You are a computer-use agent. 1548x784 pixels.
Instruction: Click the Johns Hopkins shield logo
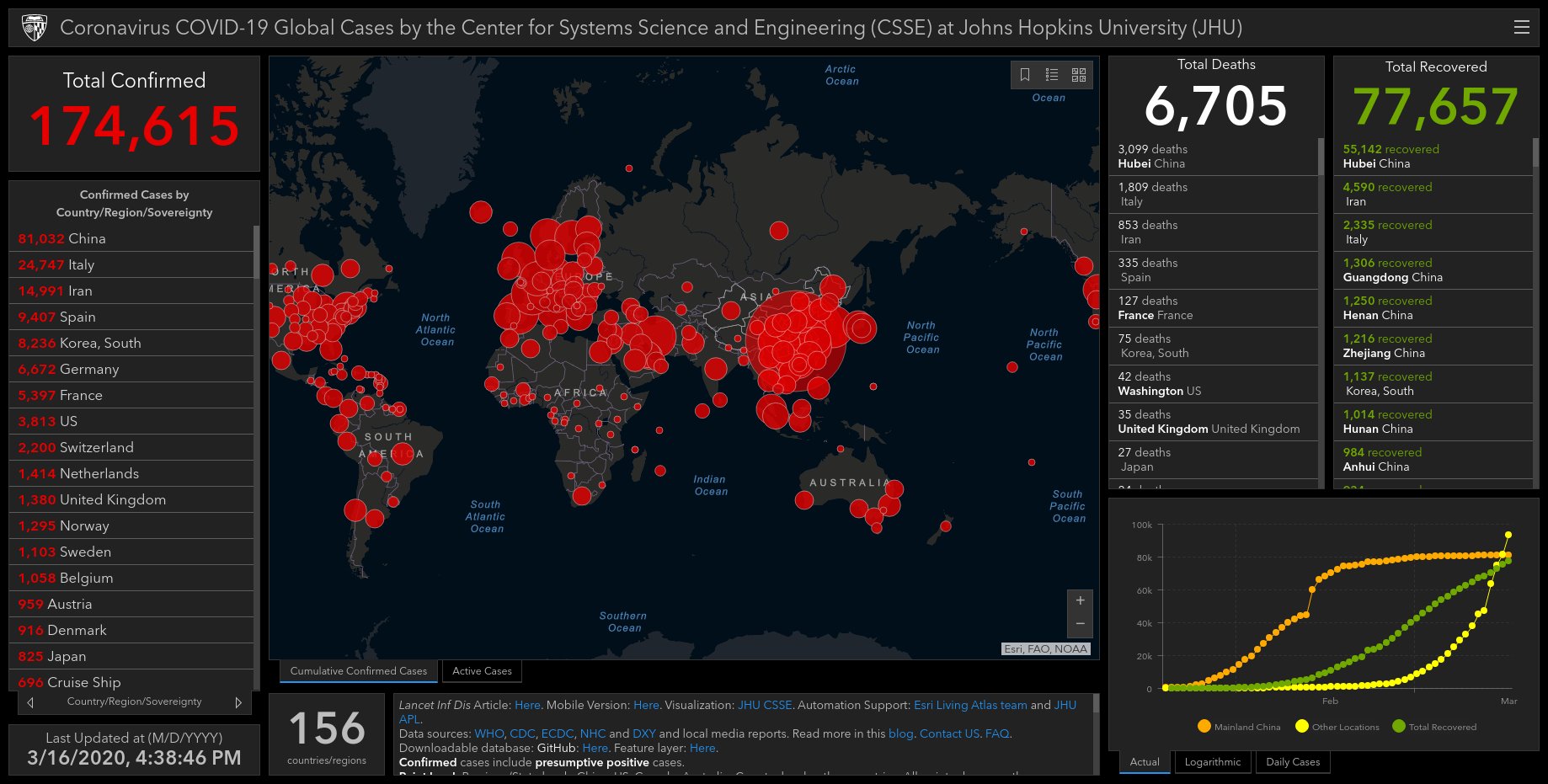coord(35,28)
